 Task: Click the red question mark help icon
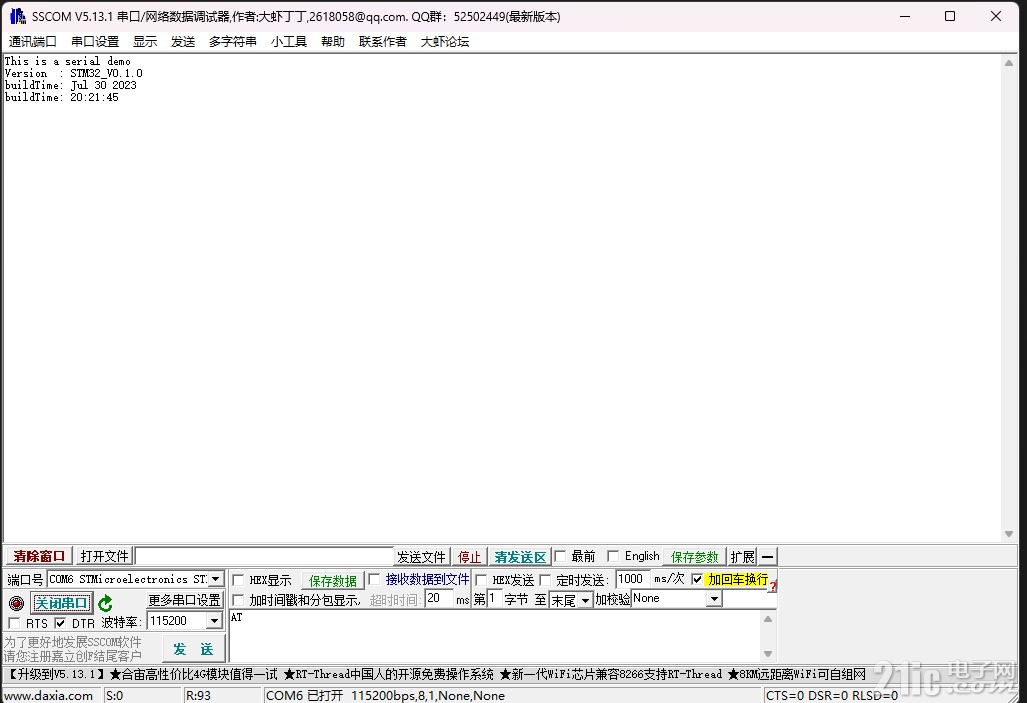[x=773, y=586]
